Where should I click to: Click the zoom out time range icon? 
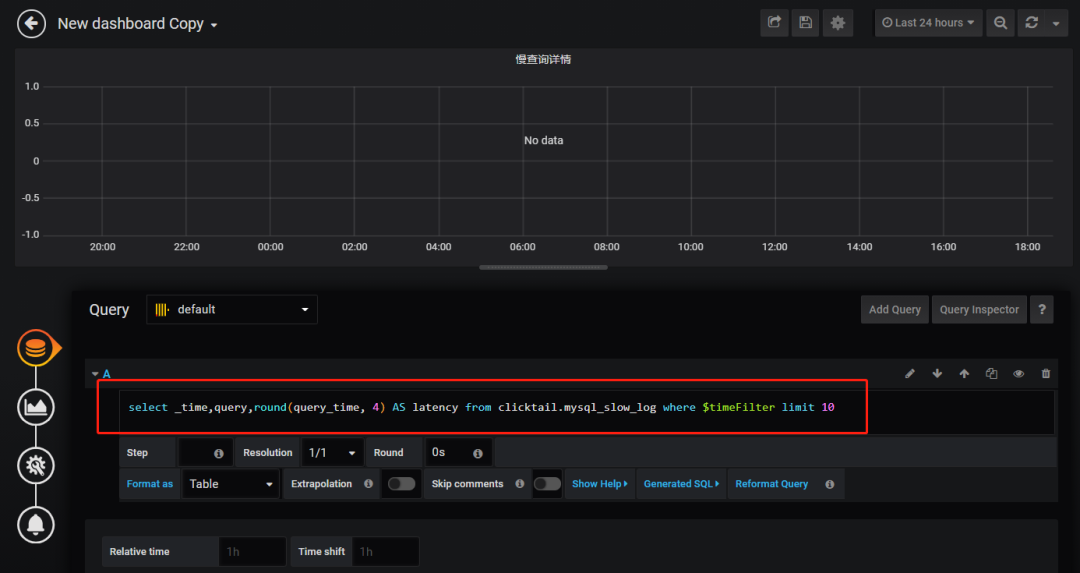coord(1000,23)
